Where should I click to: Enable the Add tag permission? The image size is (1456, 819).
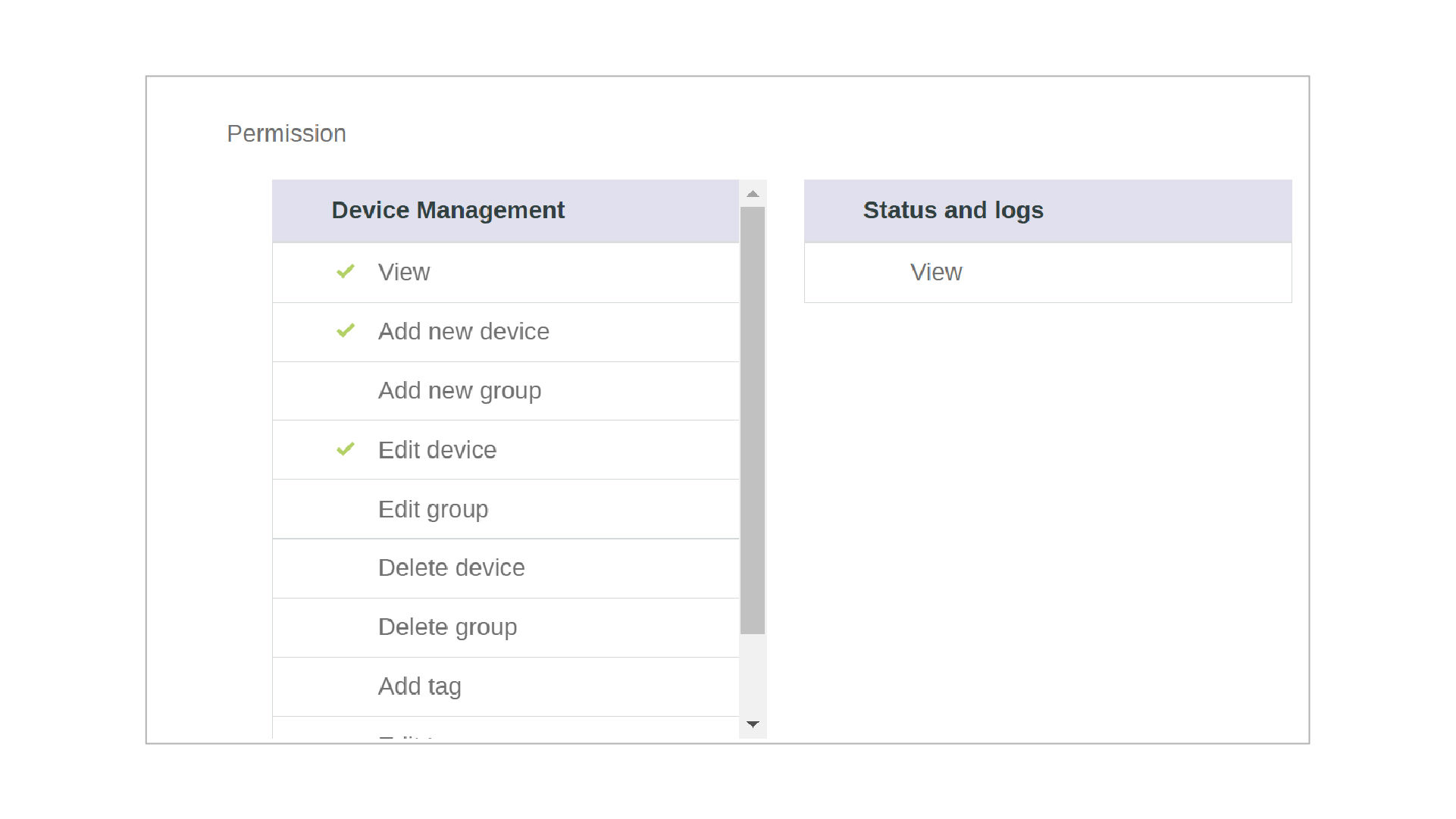[x=419, y=686]
